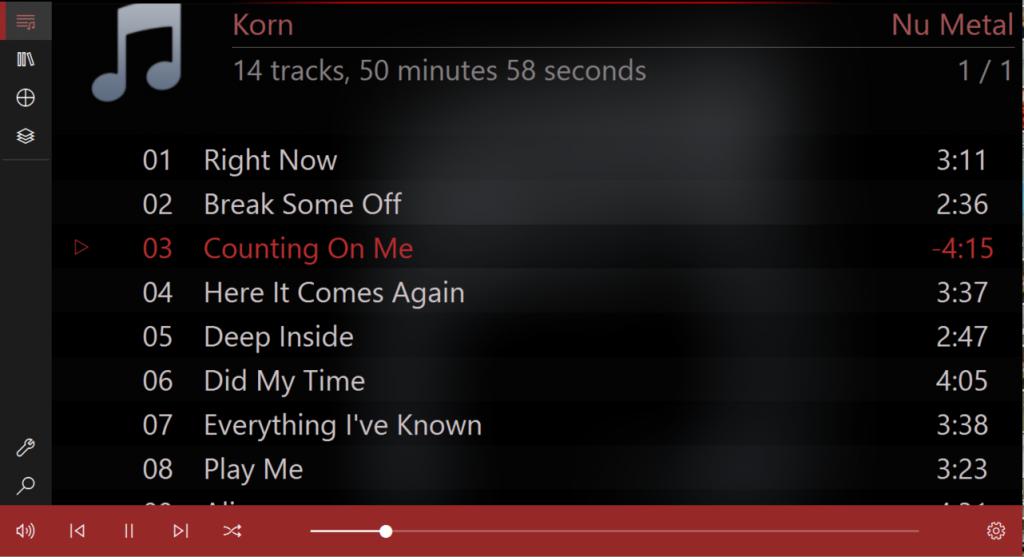Open search with the magnifier icon
This screenshot has width=1024, height=557.
click(x=25, y=485)
